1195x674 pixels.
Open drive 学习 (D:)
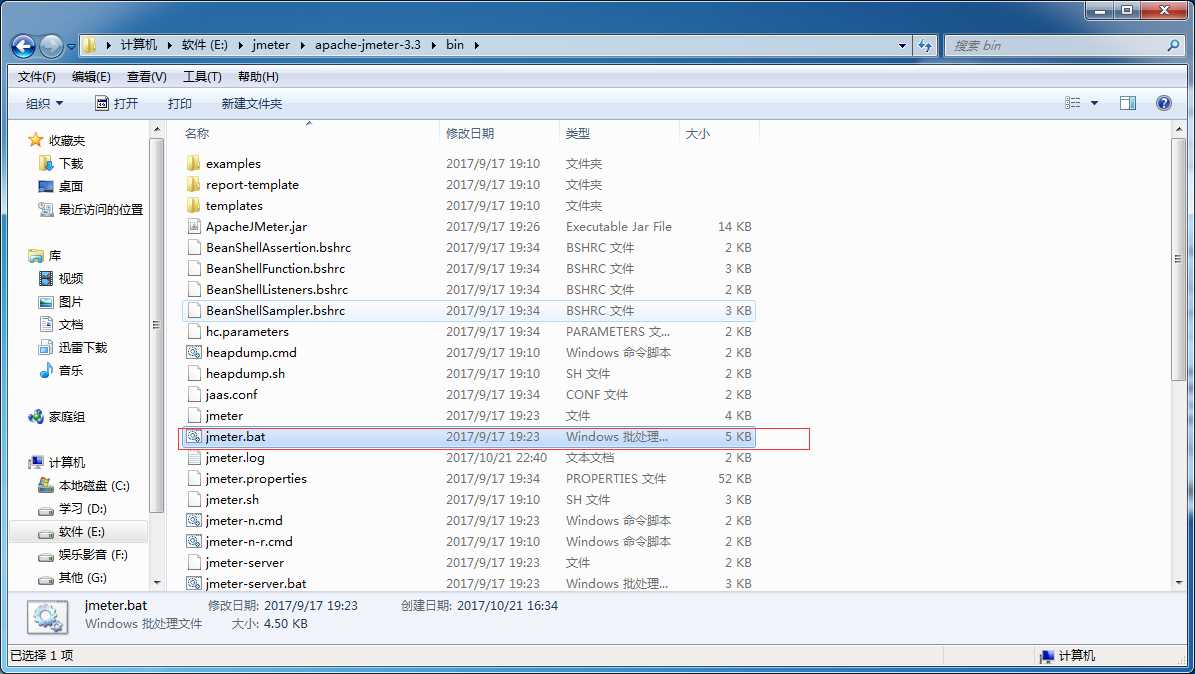tap(82, 508)
